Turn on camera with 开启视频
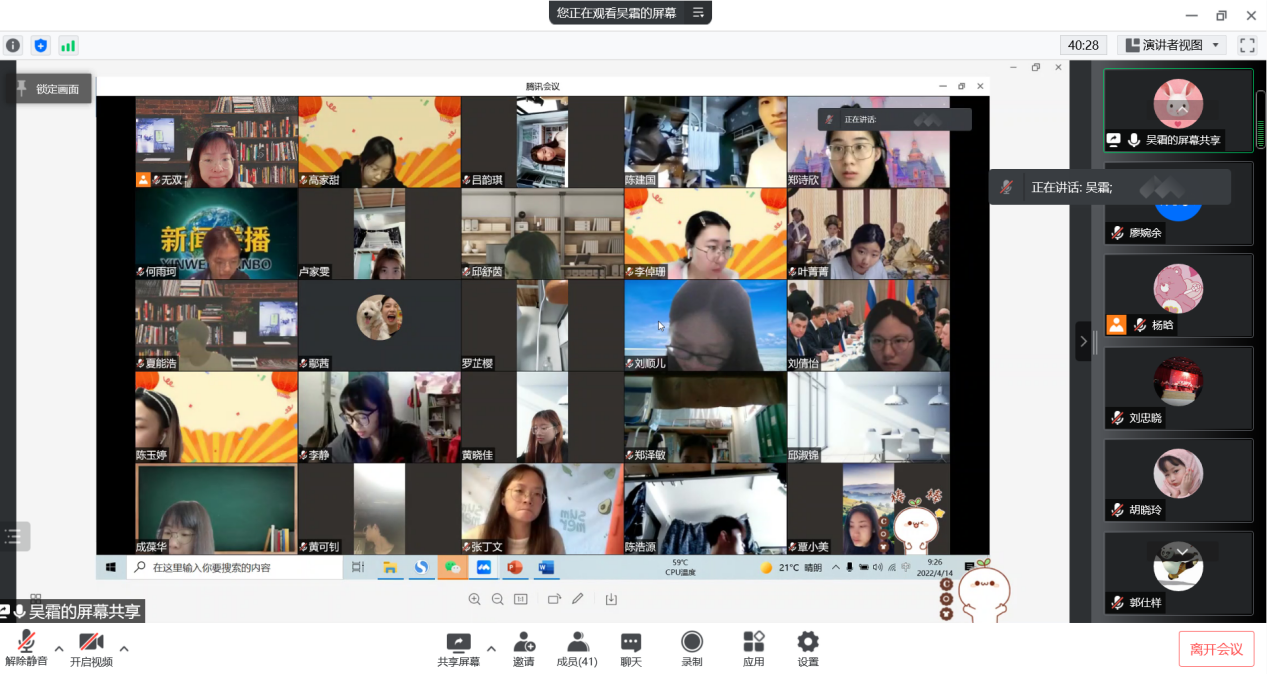 pyautogui.click(x=91, y=648)
